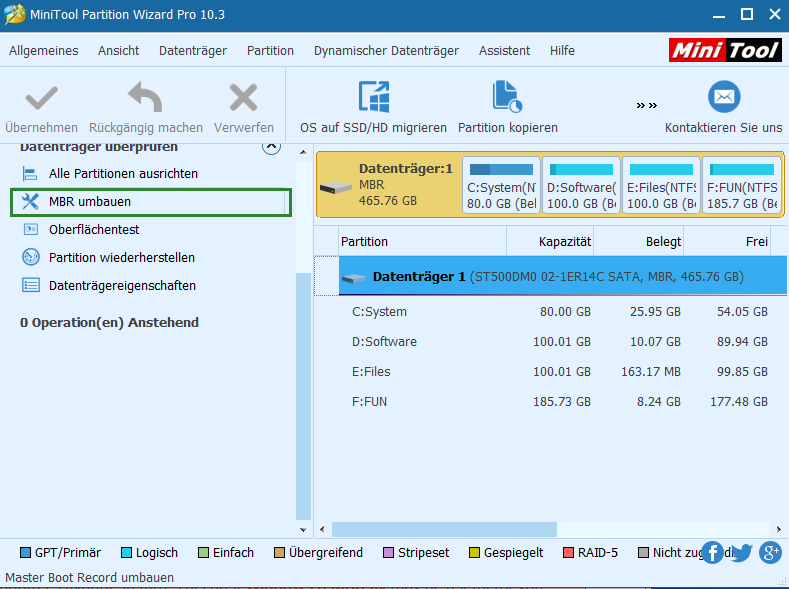Open the Dynamischer Datenträger menu
The height and width of the screenshot is (589, 789).
coord(386,51)
